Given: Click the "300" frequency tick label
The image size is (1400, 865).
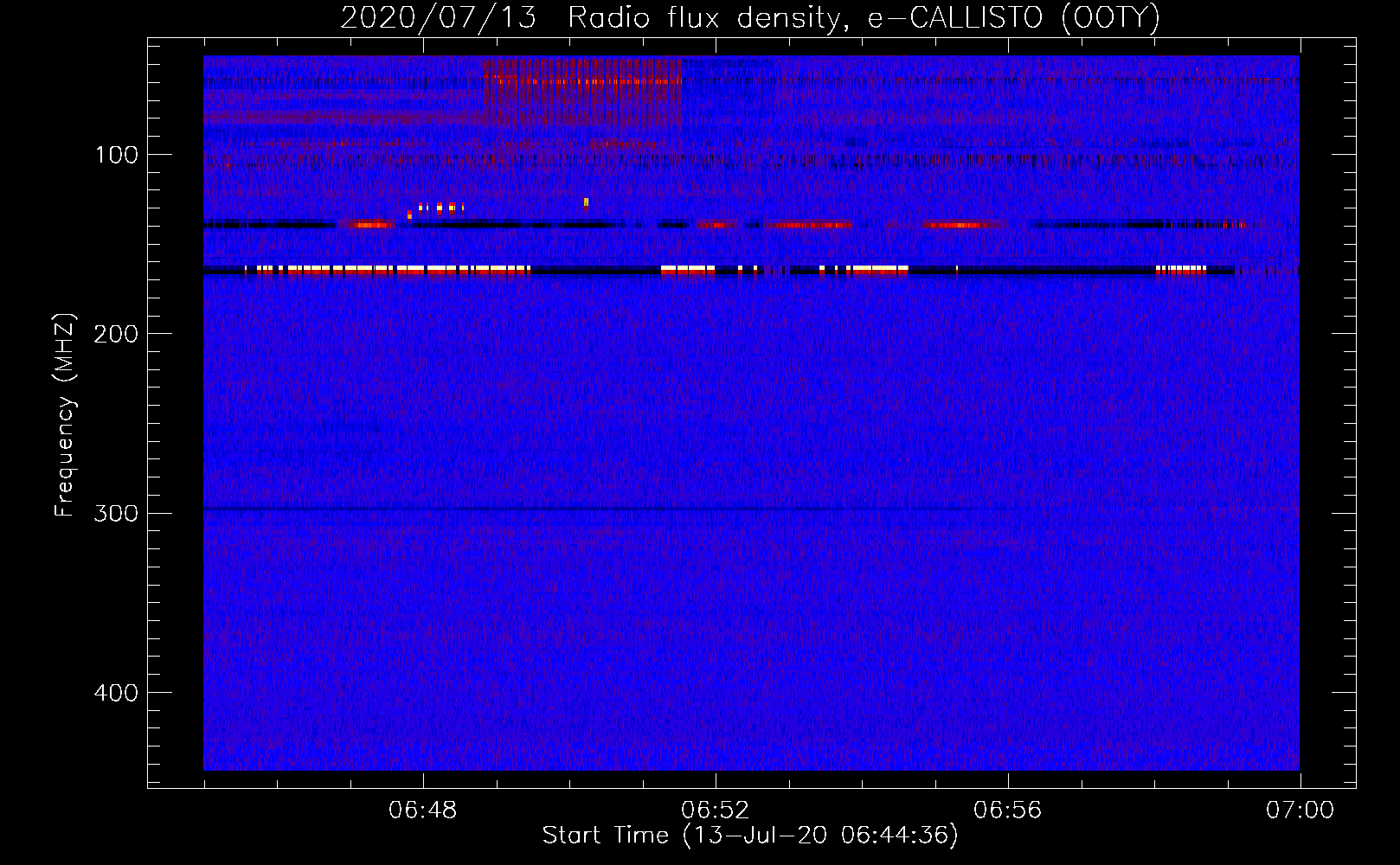Looking at the screenshot, I should tap(116, 514).
